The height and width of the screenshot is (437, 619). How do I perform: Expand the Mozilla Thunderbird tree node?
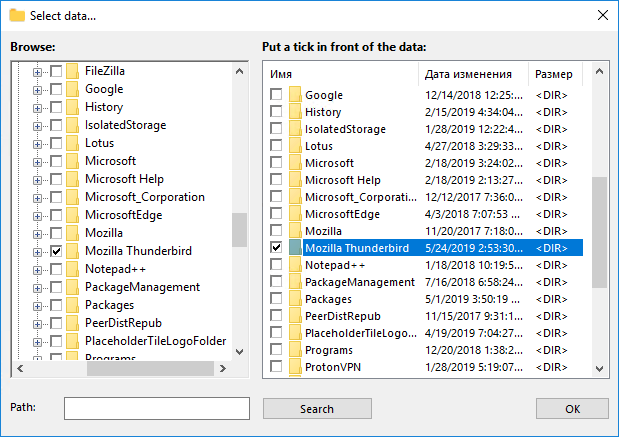pos(37,252)
